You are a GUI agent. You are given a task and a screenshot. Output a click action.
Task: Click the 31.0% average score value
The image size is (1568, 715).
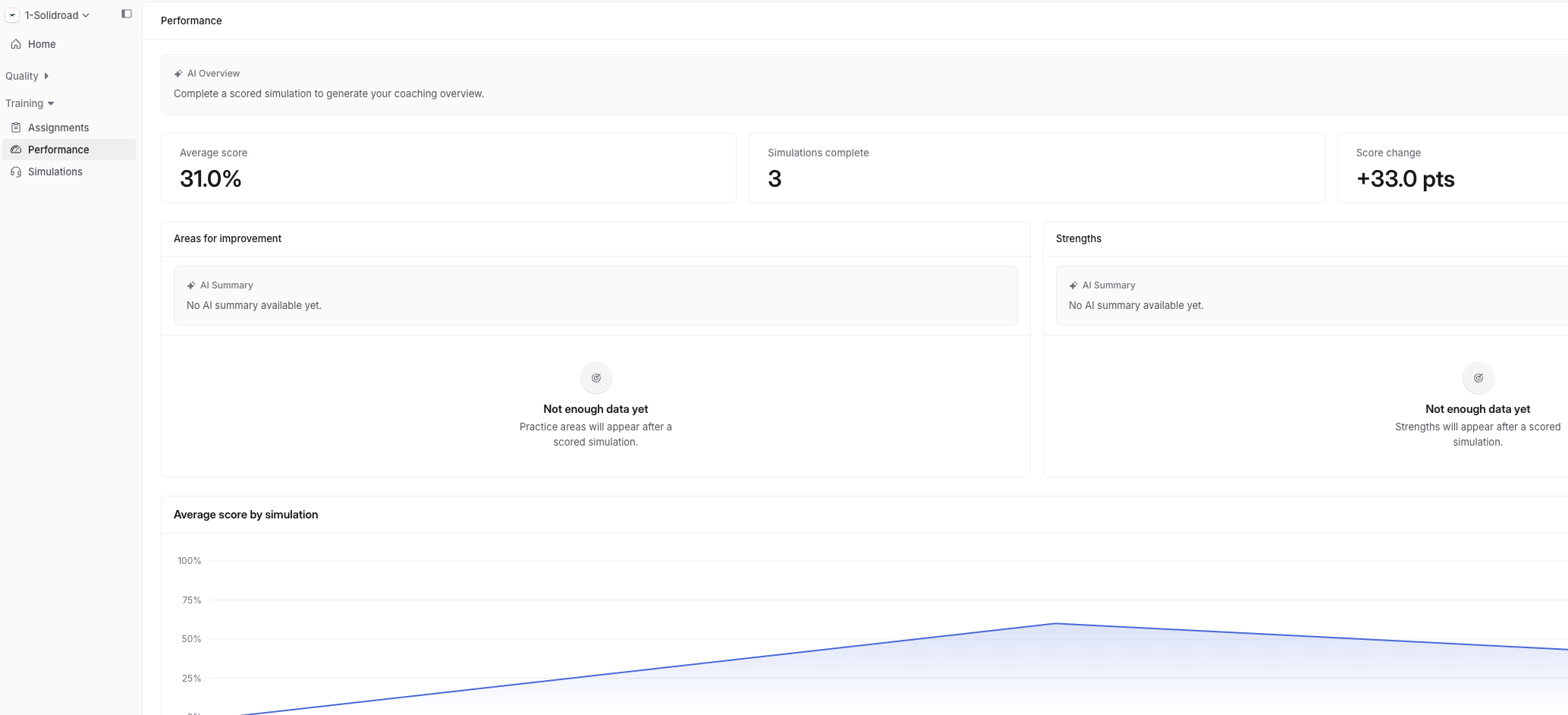point(211,179)
